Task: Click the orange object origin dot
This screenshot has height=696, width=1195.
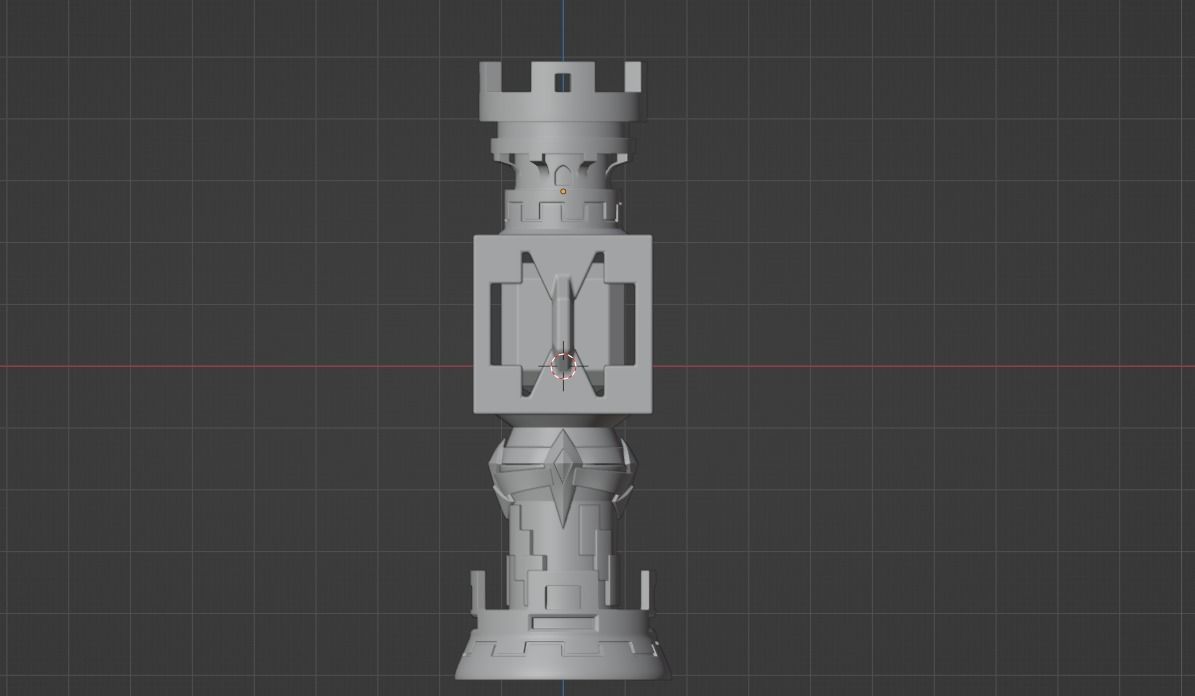Action: (x=563, y=191)
